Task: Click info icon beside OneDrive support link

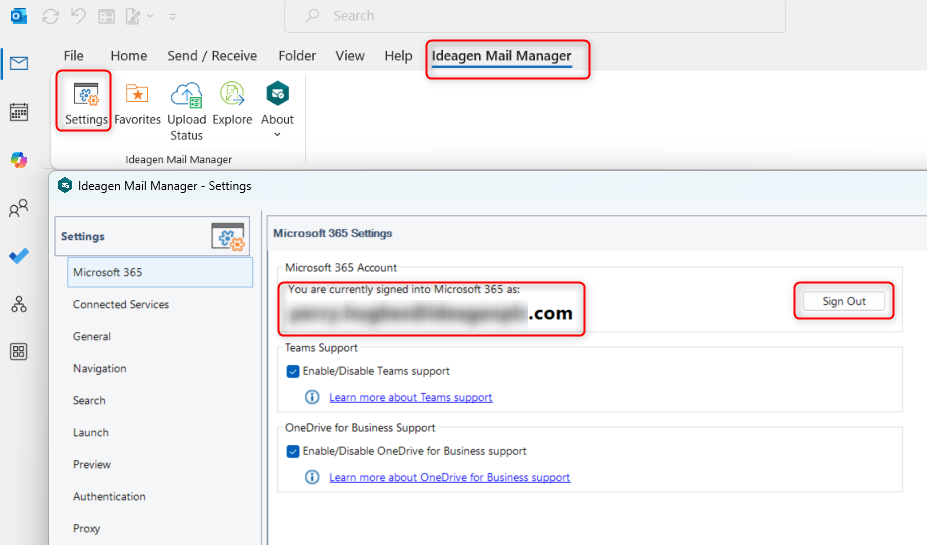Action: 312,477
